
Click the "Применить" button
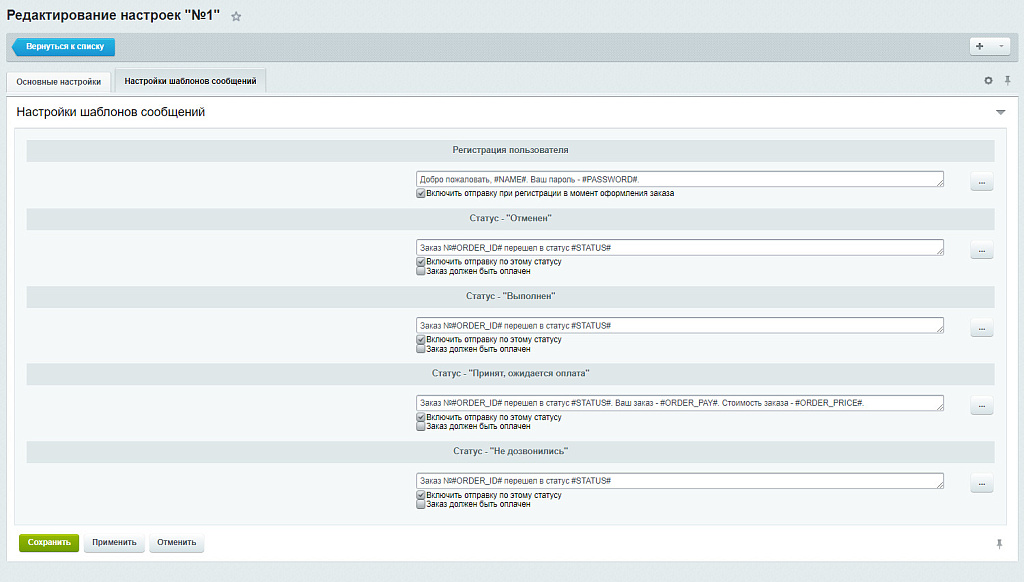click(114, 543)
